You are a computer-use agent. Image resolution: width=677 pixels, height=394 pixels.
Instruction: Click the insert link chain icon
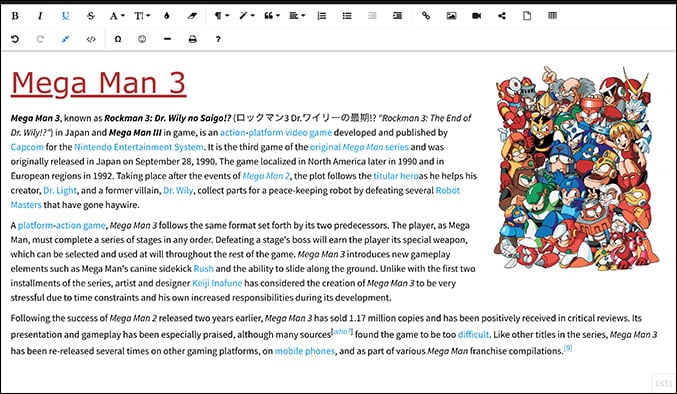click(426, 16)
